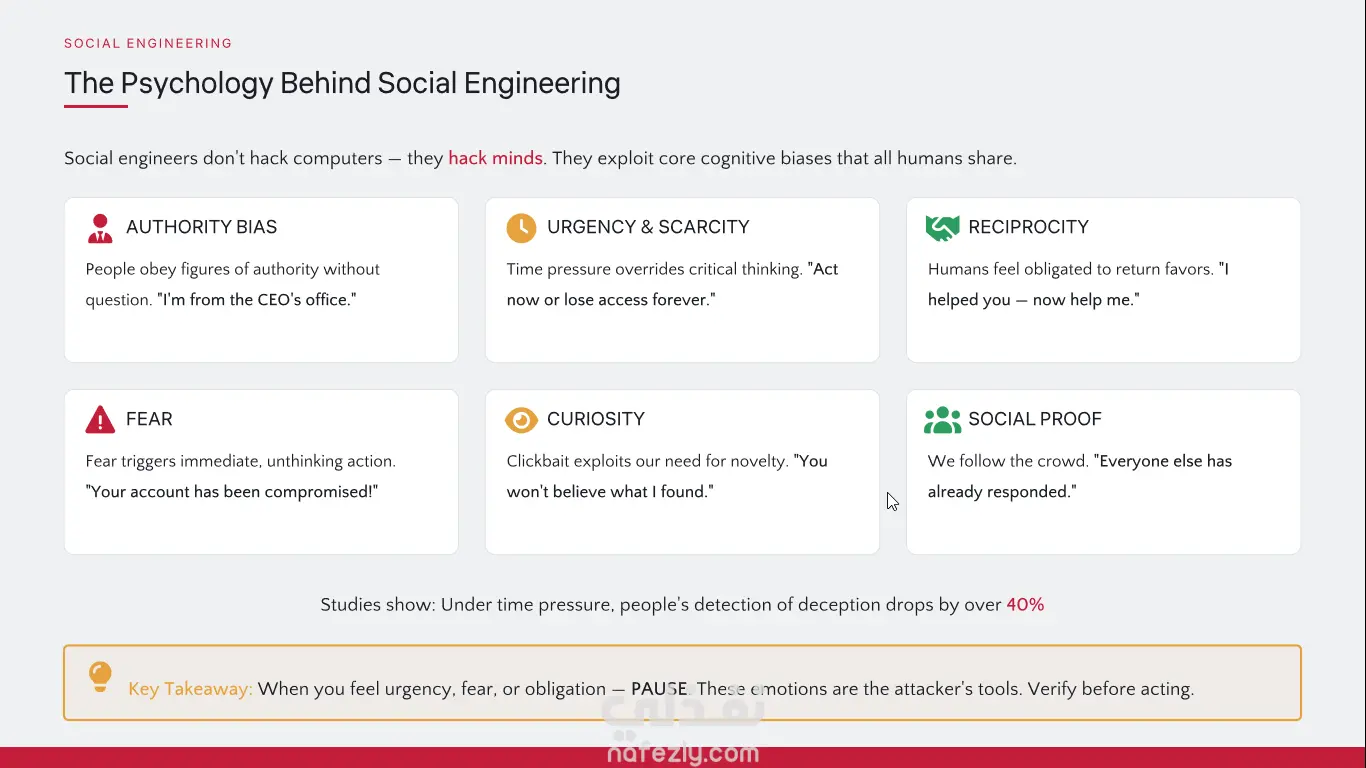Click the green handshake Reciprocity icon
Screen dimensions: 1366x768
click(x=942, y=228)
